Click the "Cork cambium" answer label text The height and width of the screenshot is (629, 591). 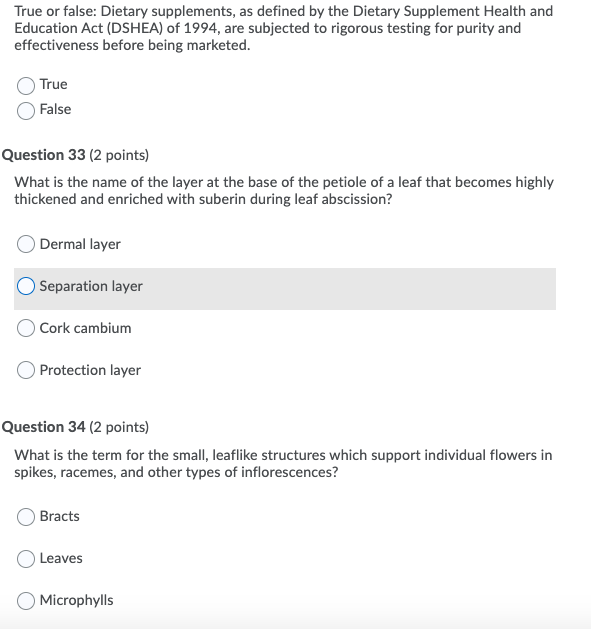pyautogui.click(x=85, y=328)
